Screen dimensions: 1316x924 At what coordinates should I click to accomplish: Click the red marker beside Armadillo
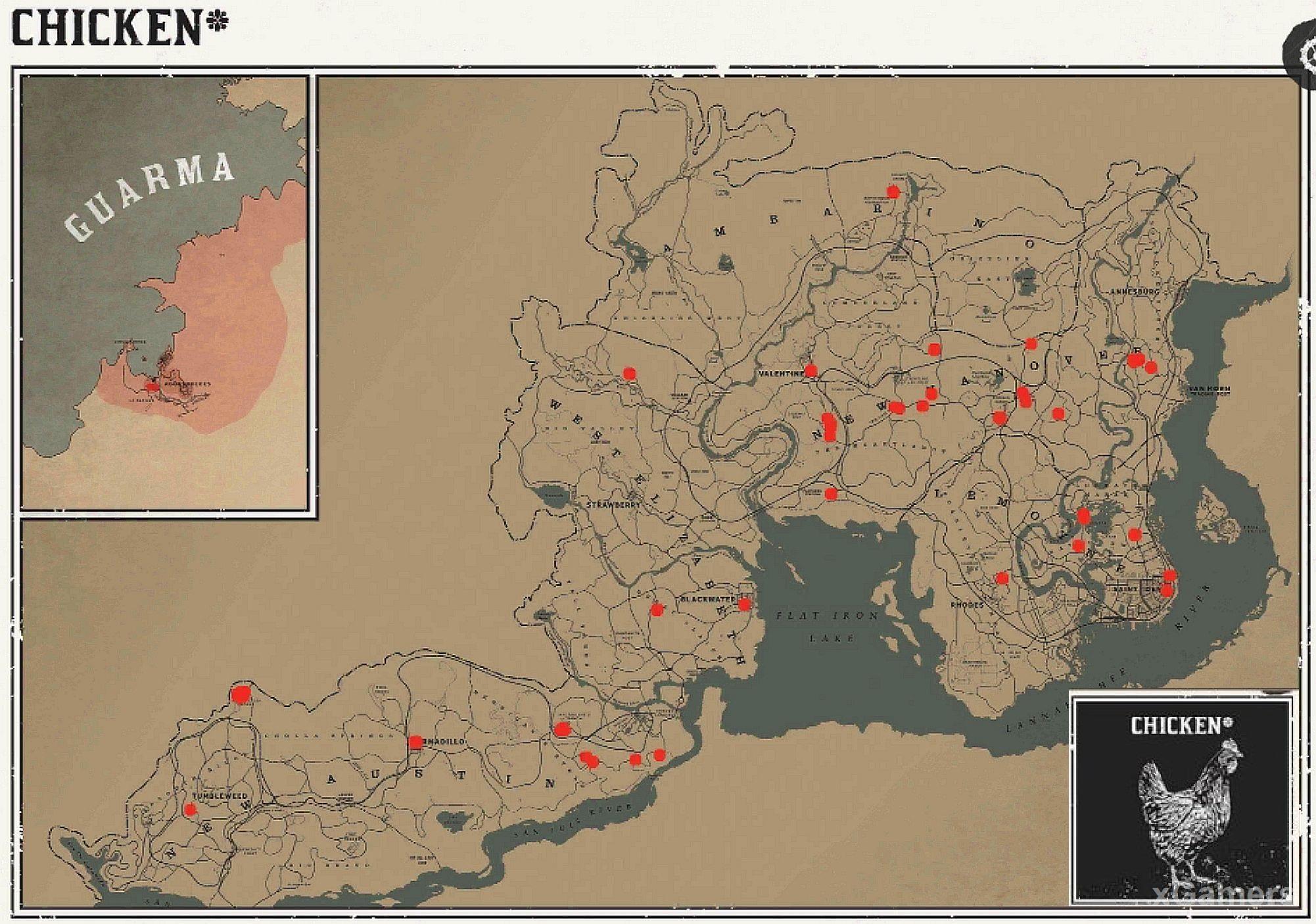415,742
